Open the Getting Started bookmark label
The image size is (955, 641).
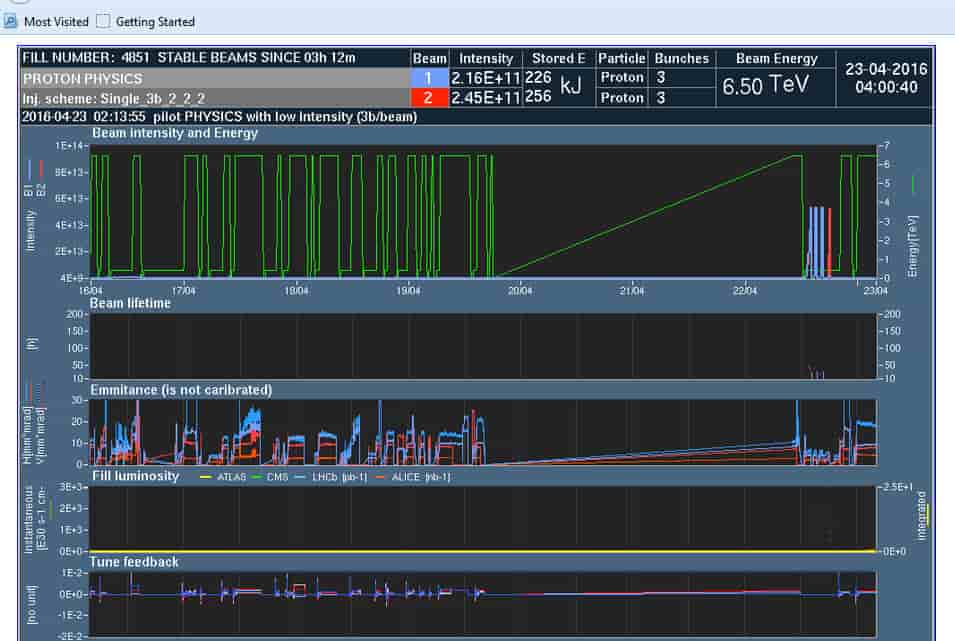coord(155,22)
